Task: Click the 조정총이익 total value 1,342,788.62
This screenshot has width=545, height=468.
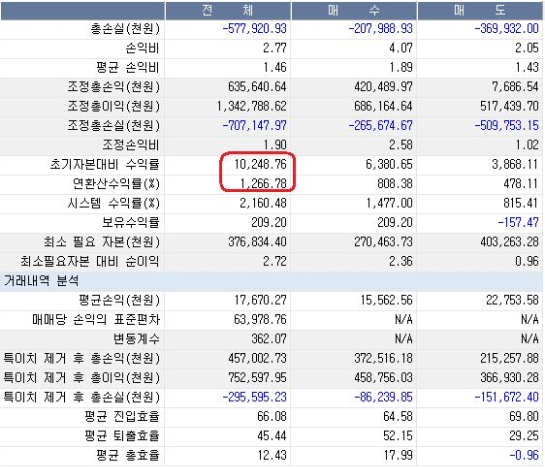Action: tap(252, 106)
